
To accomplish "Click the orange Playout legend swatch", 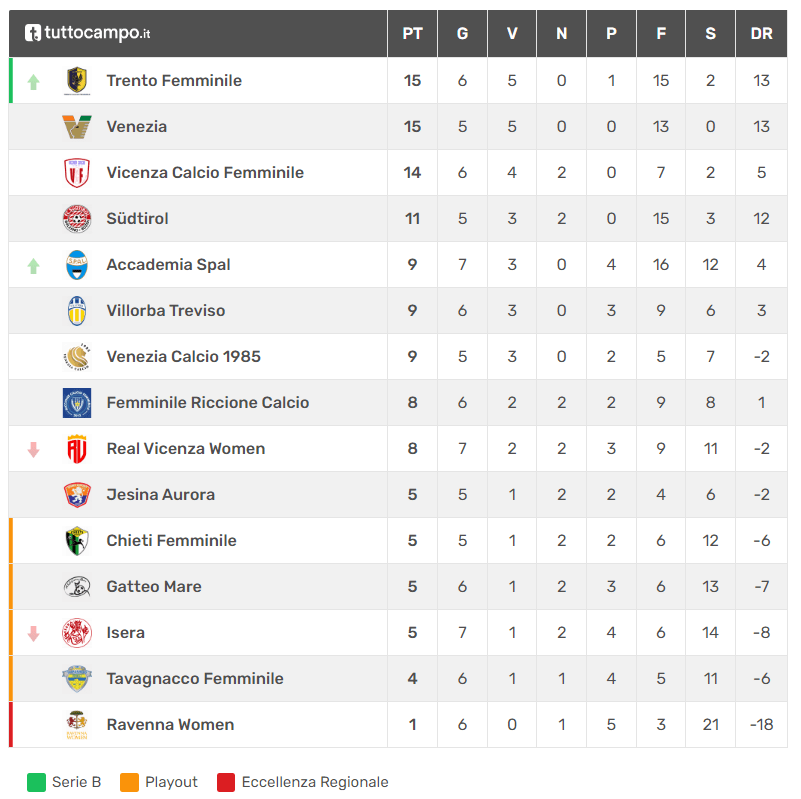I will click(129, 782).
